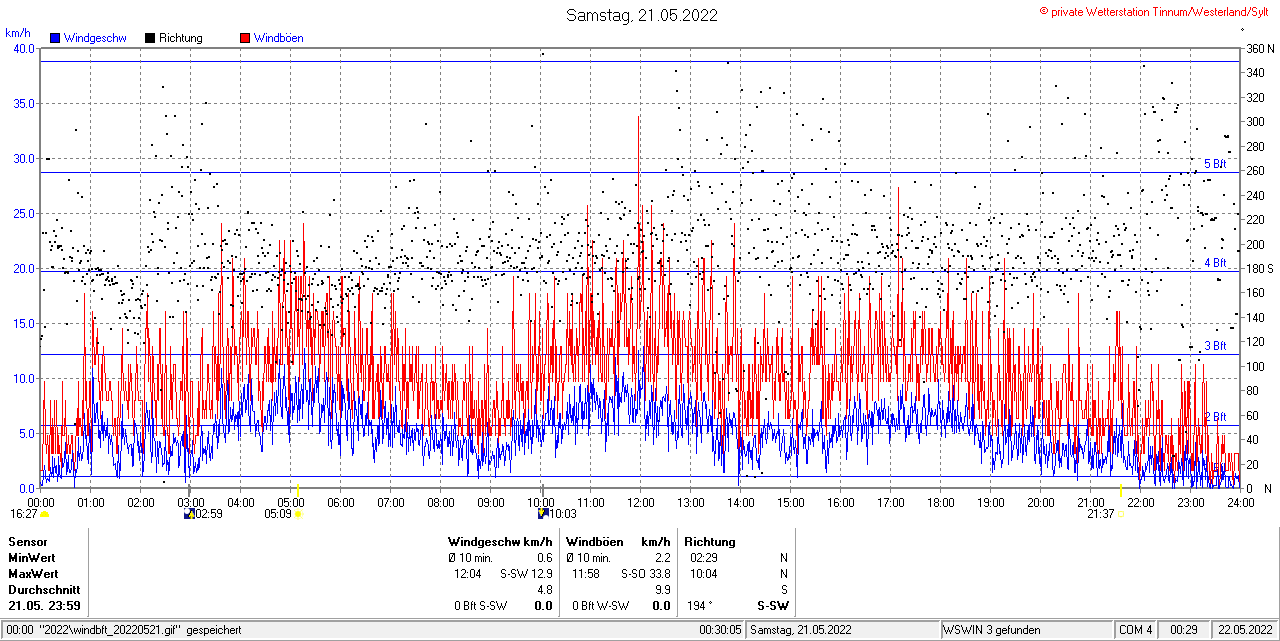Click the max gust value 33.8

pos(659,574)
